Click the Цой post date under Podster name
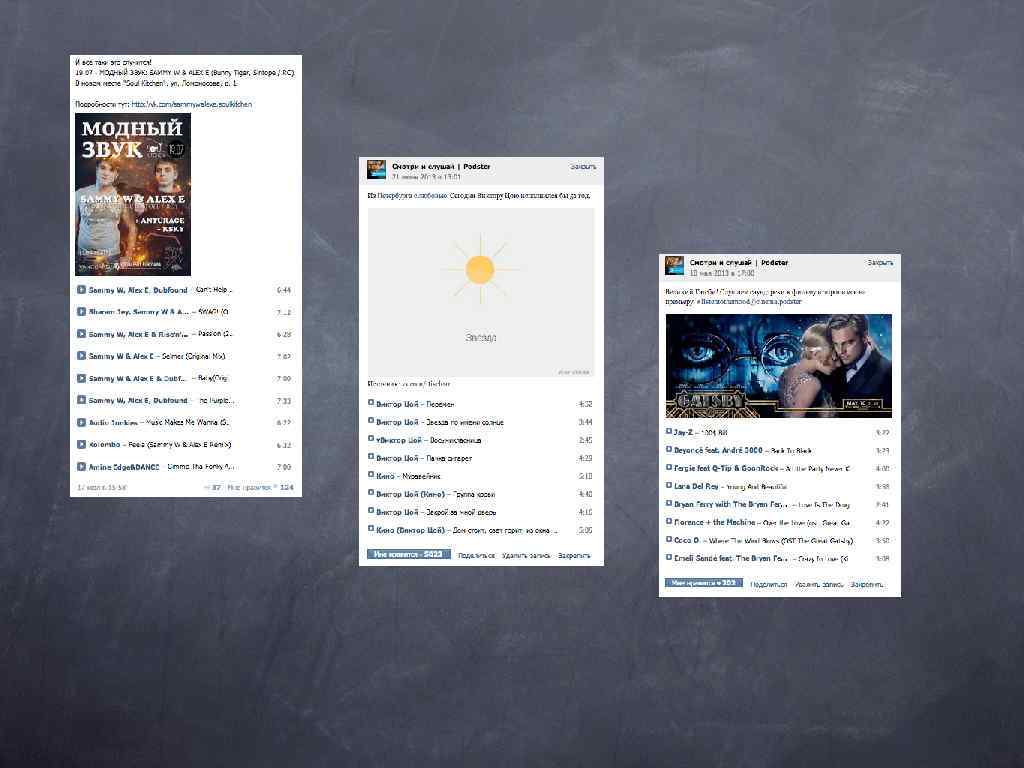Image resolution: width=1024 pixels, height=768 pixels. pos(426,177)
